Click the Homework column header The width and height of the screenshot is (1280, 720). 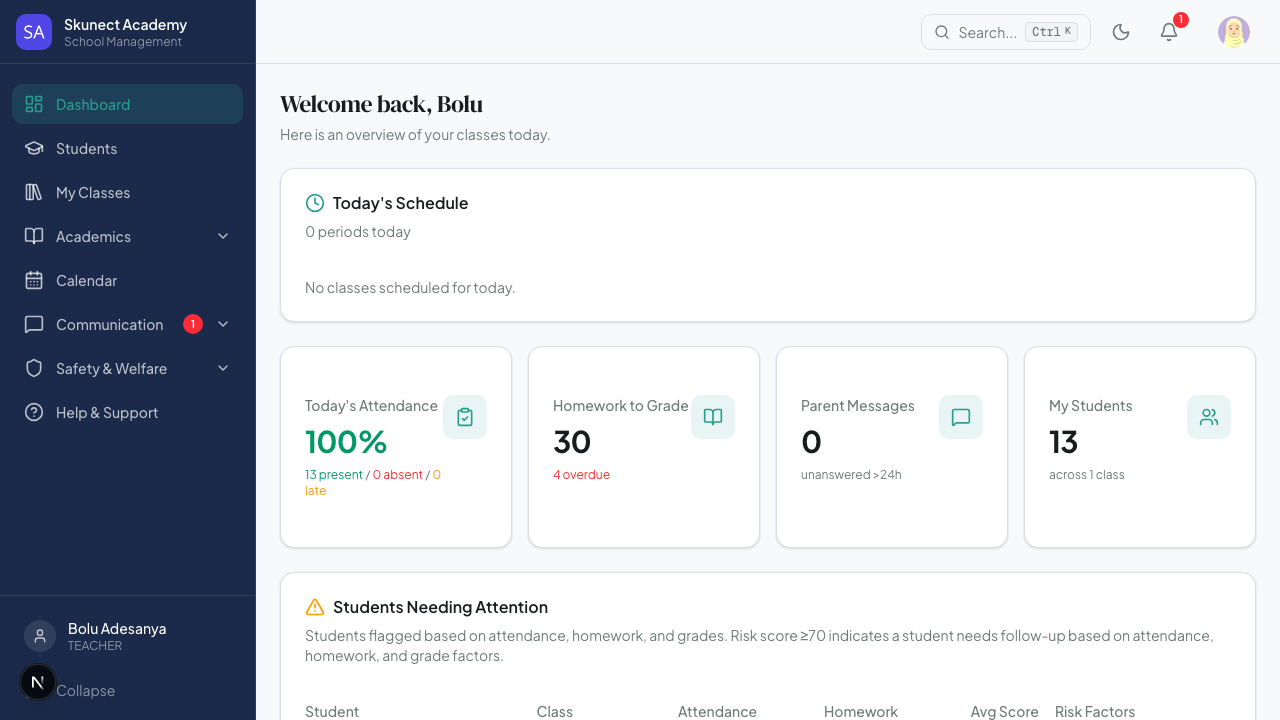pos(861,712)
